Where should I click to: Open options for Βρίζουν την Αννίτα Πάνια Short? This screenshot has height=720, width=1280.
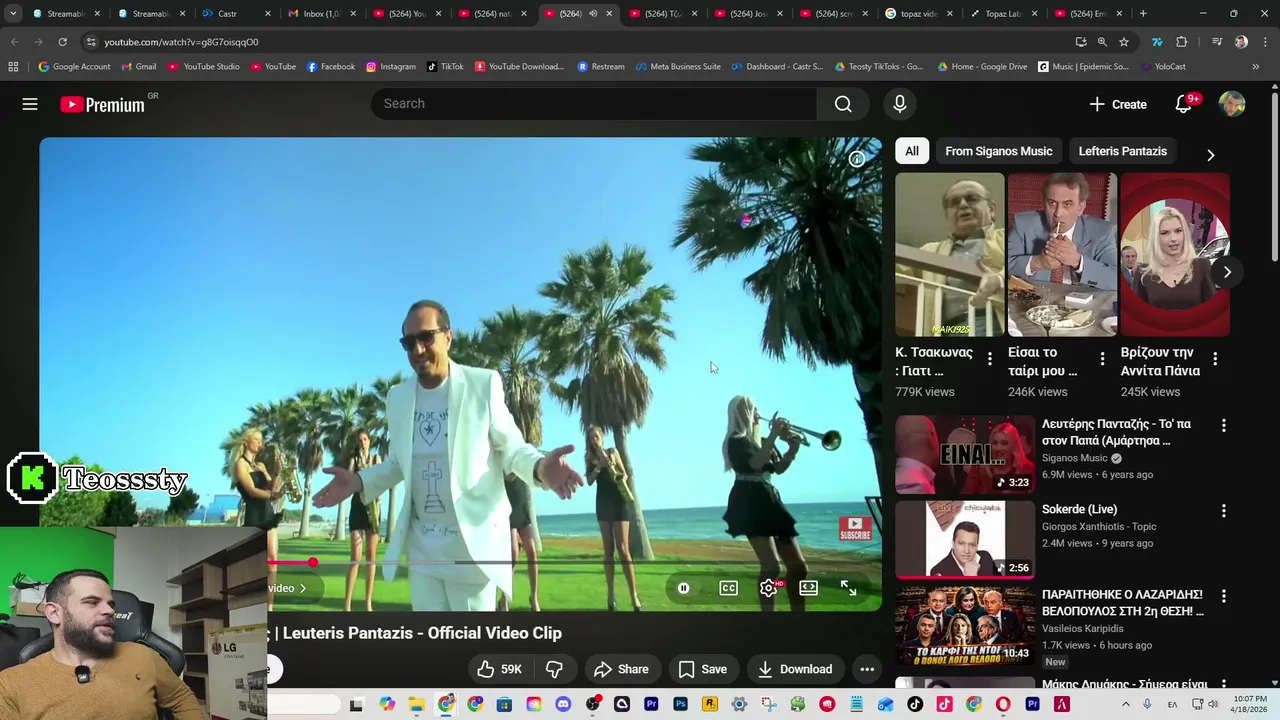(x=1215, y=359)
